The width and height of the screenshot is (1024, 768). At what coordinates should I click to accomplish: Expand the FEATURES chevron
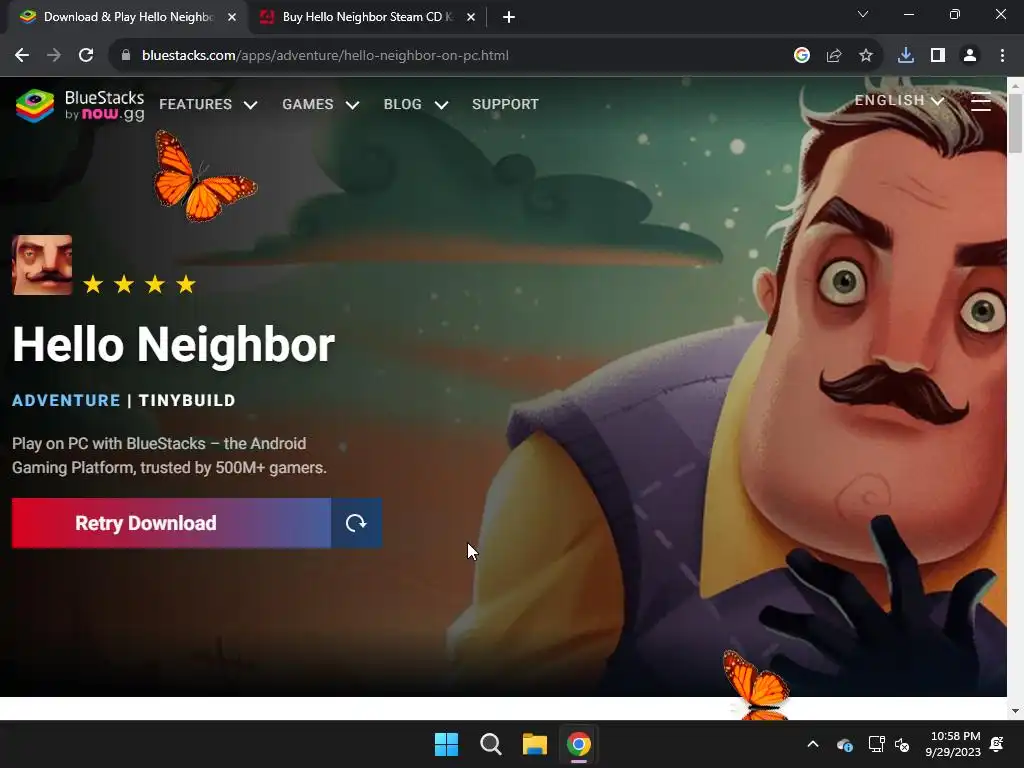tap(251, 105)
